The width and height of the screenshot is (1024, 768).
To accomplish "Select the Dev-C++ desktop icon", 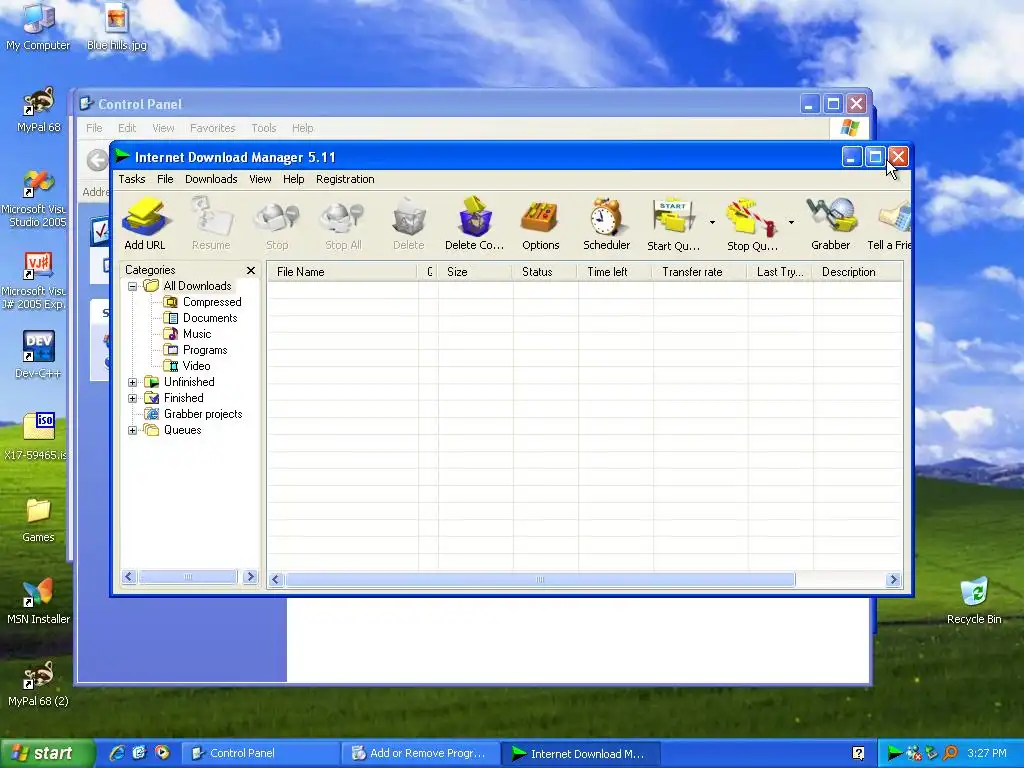I will [38, 355].
